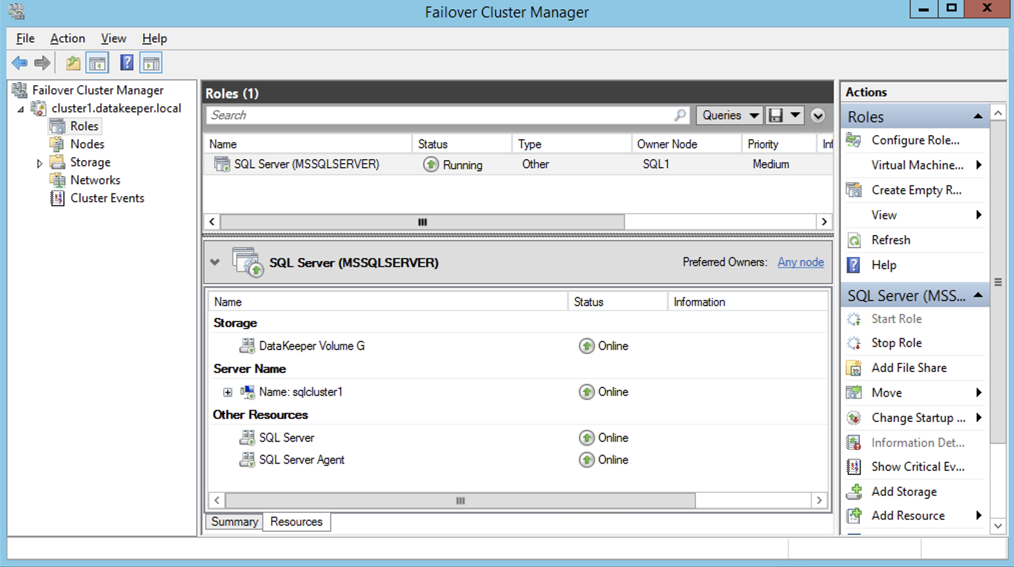Image resolution: width=1014 pixels, height=567 pixels.
Task: Expand the Name: sqlcluster1 resource
Action: coord(228,393)
